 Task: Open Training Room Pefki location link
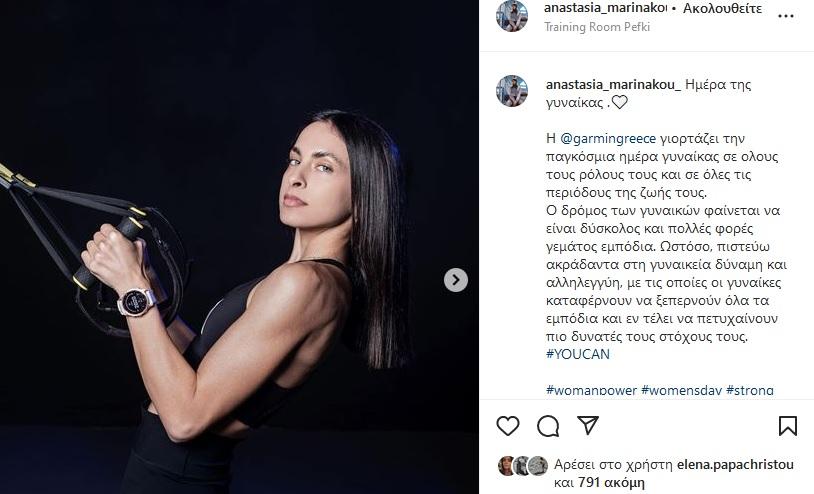tap(597, 27)
